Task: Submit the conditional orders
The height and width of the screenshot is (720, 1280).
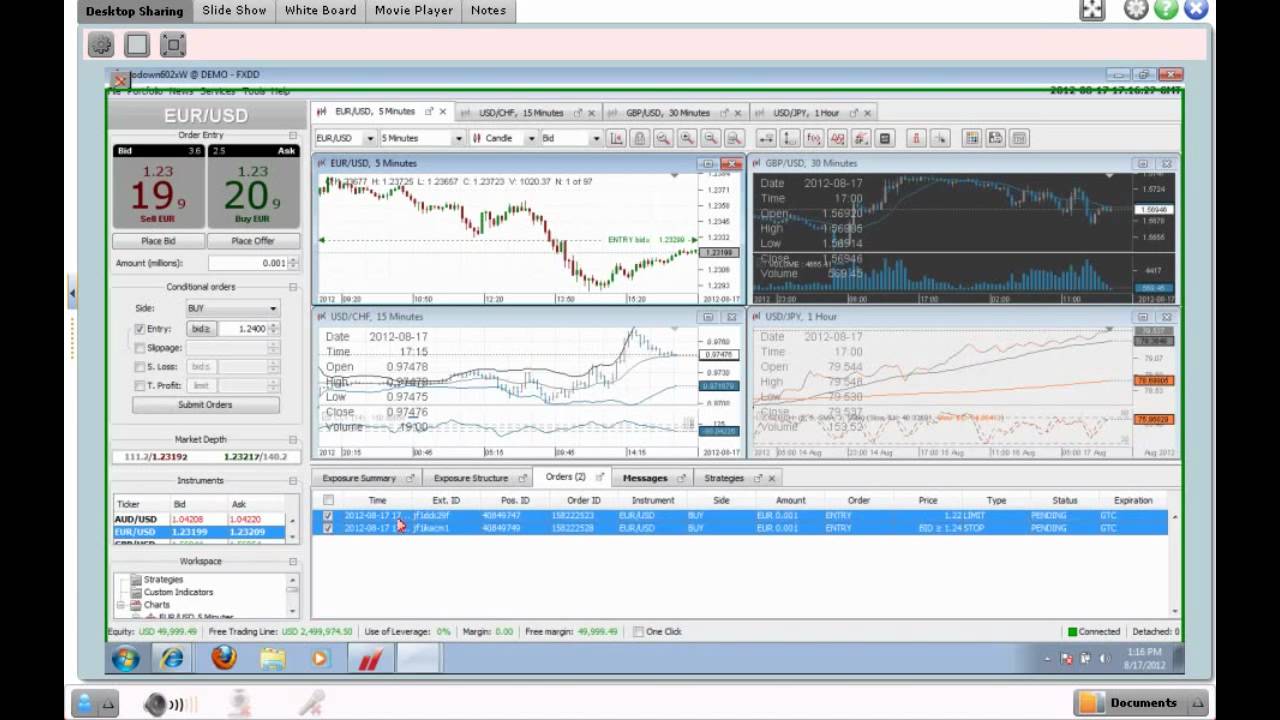Action: (205, 405)
